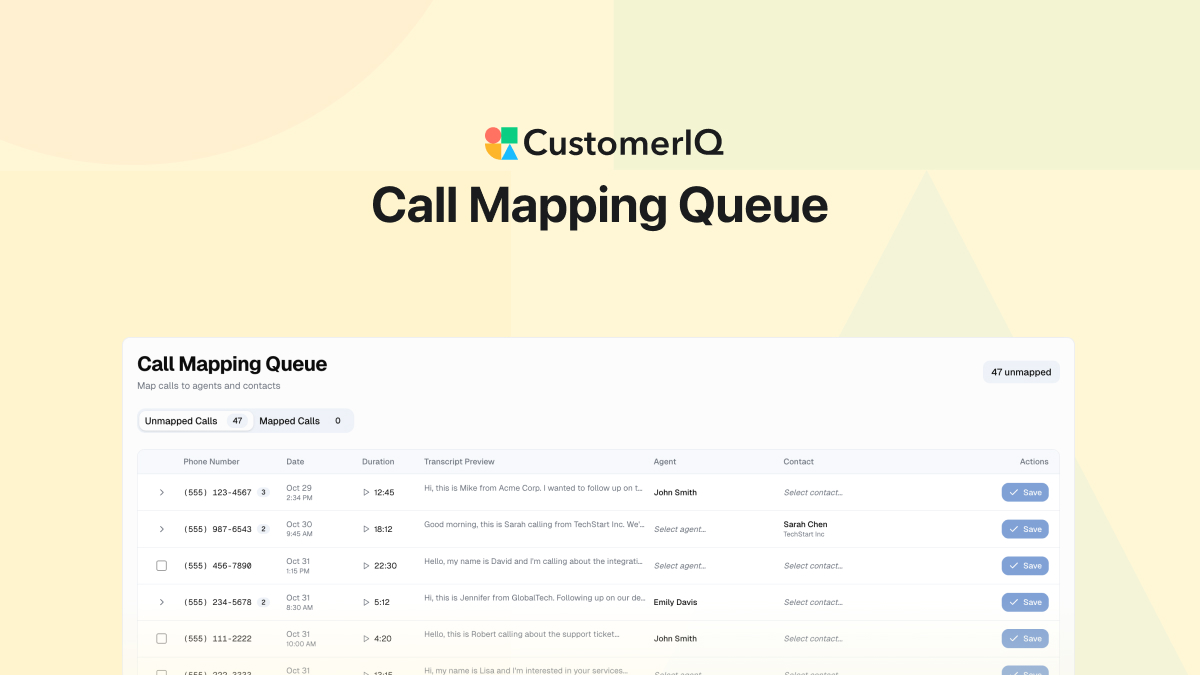Play the 18:12 TechStart call recording

(366, 528)
